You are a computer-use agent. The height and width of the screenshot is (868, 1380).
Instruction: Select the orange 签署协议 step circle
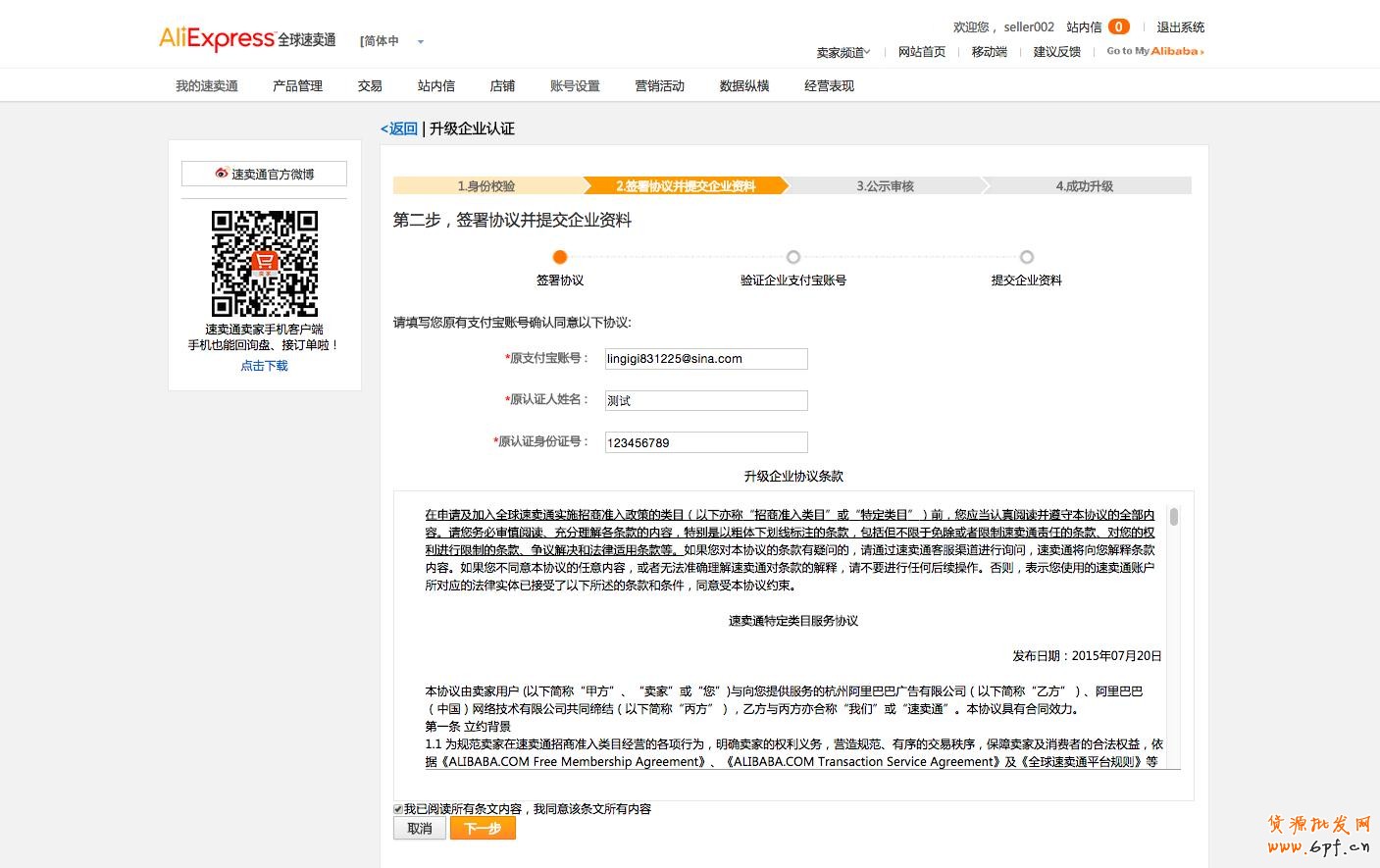tap(560, 257)
